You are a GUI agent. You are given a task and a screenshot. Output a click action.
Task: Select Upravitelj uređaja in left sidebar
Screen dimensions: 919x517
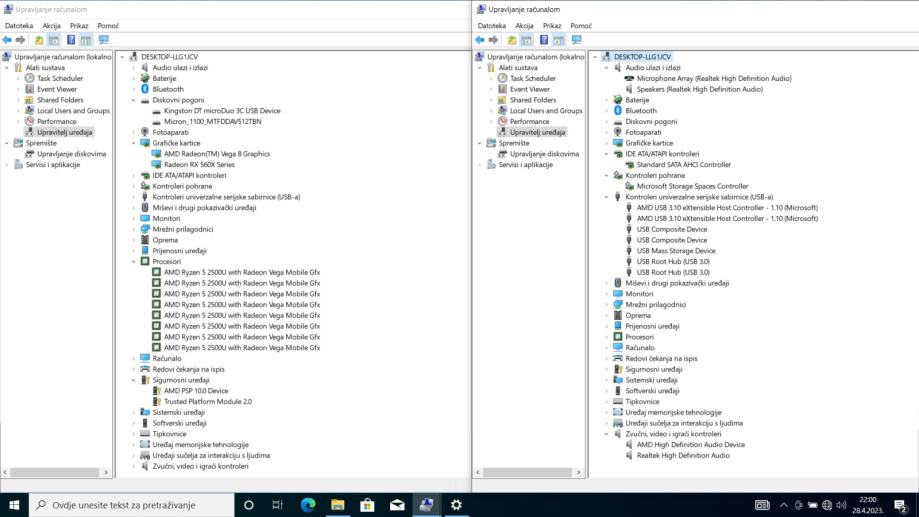click(x=64, y=132)
